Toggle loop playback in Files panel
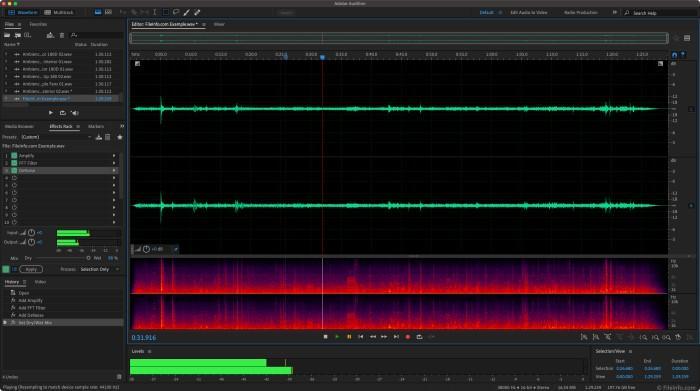The width and height of the screenshot is (700, 391). click(x=62, y=113)
